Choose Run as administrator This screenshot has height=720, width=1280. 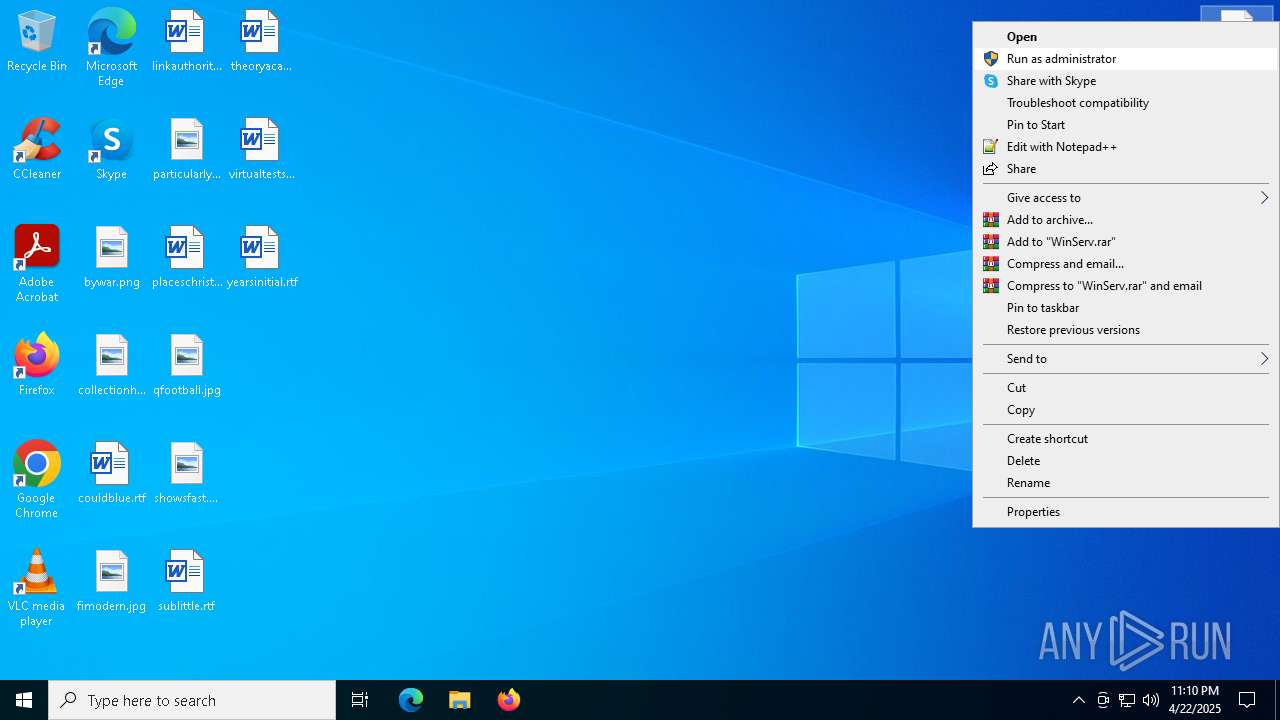(x=1126, y=59)
